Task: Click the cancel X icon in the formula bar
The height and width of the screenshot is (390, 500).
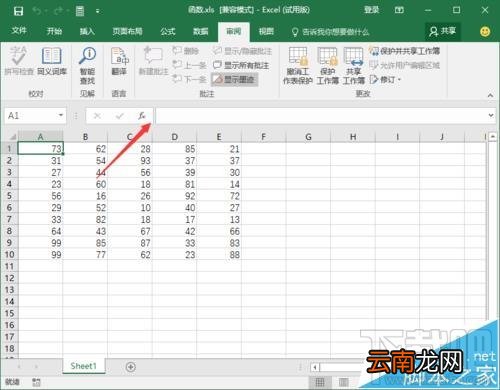Action: tap(97, 116)
